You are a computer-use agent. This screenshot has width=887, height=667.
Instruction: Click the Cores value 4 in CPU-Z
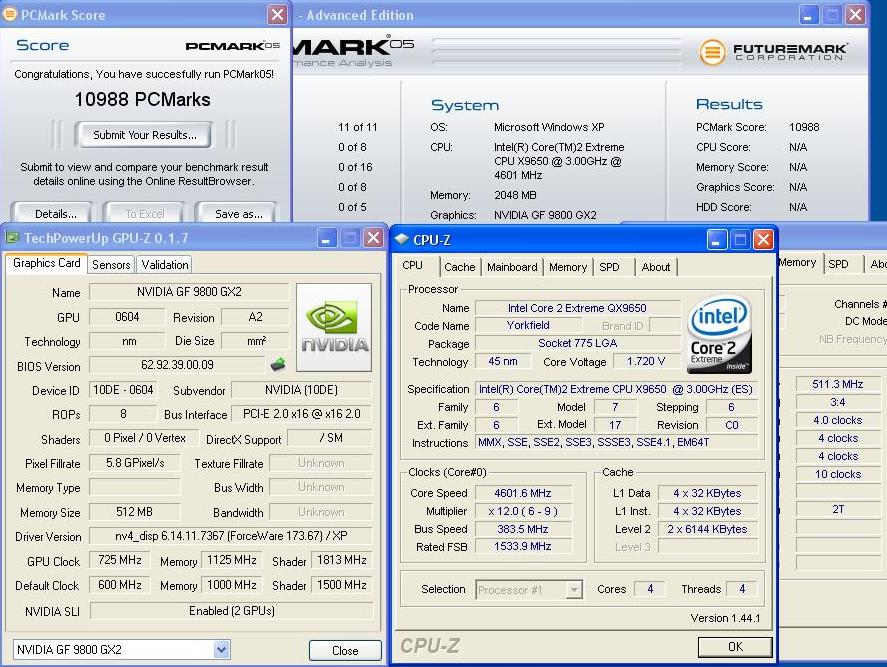click(x=650, y=589)
